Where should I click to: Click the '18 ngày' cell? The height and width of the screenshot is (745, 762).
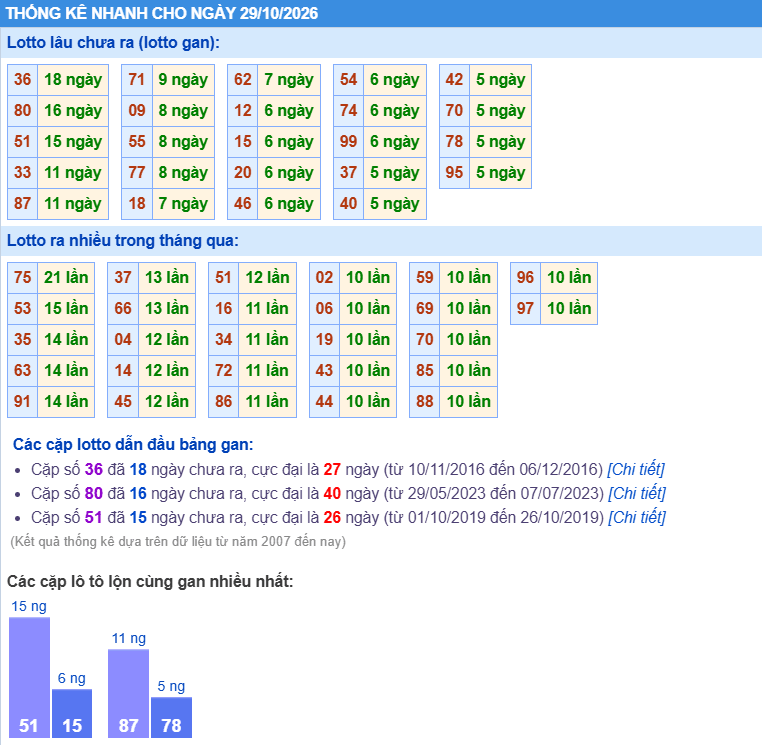click(x=73, y=80)
